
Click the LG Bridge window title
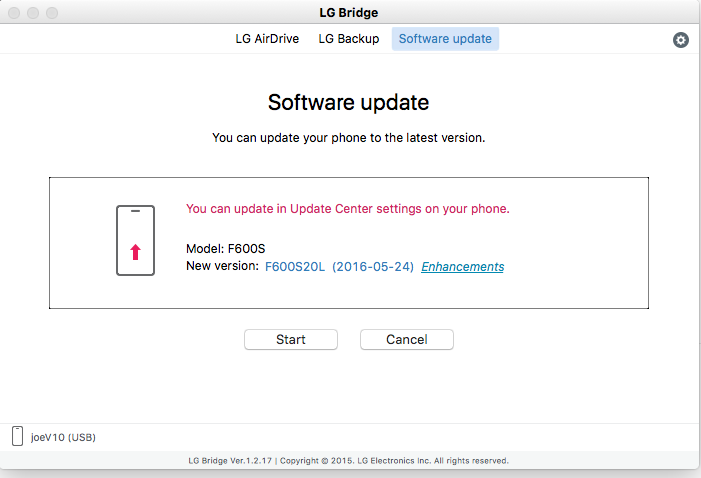click(349, 13)
